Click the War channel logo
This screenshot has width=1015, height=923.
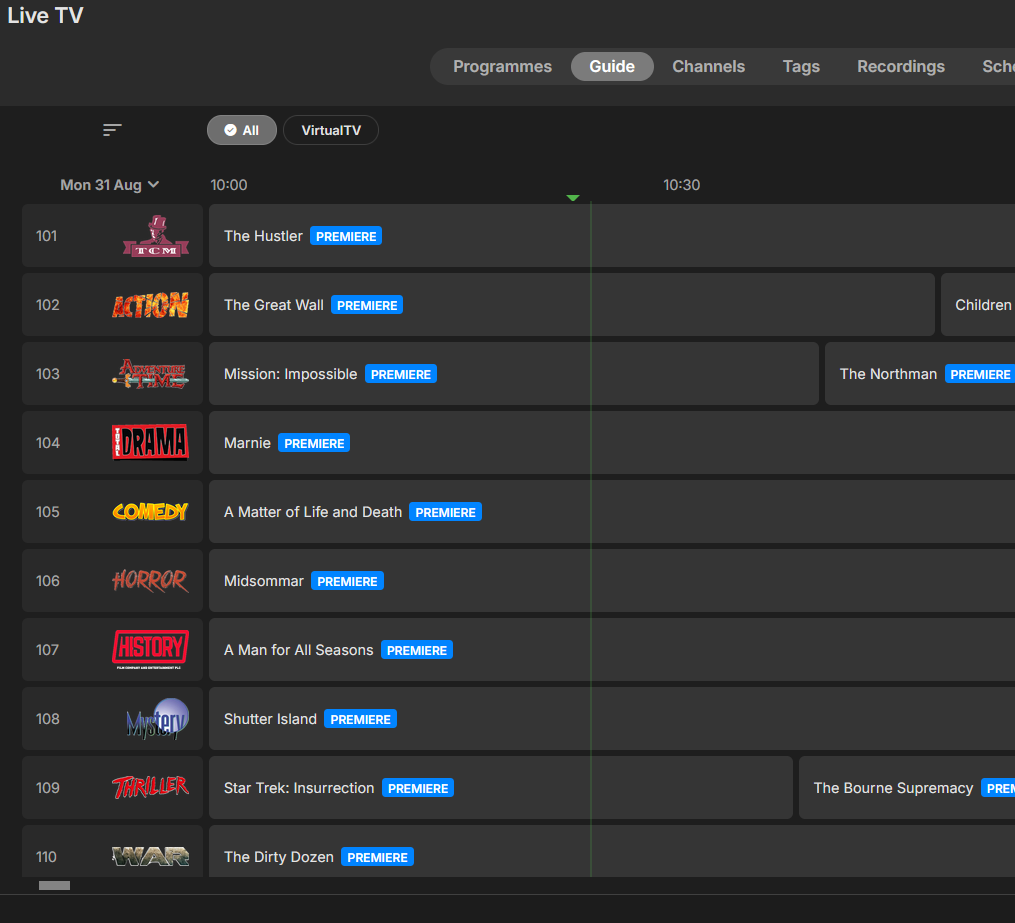point(150,856)
